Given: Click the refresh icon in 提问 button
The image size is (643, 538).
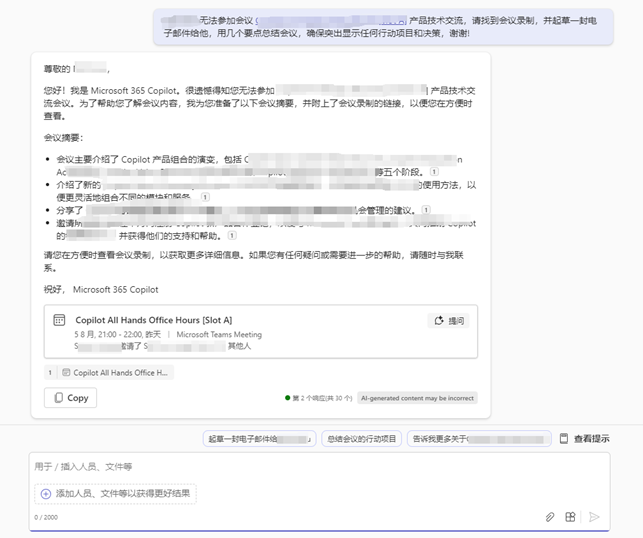Looking at the screenshot, I should 439,321.
